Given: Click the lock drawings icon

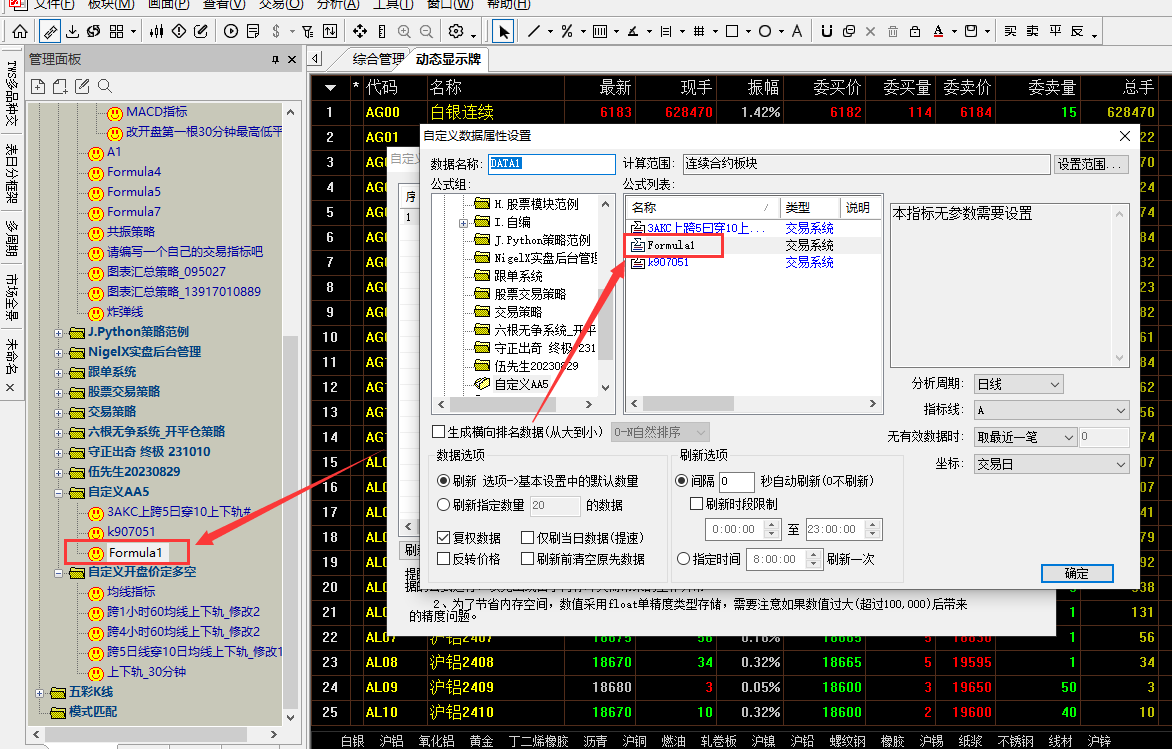Looking at the screenshot, I should (x=915, y=31).
